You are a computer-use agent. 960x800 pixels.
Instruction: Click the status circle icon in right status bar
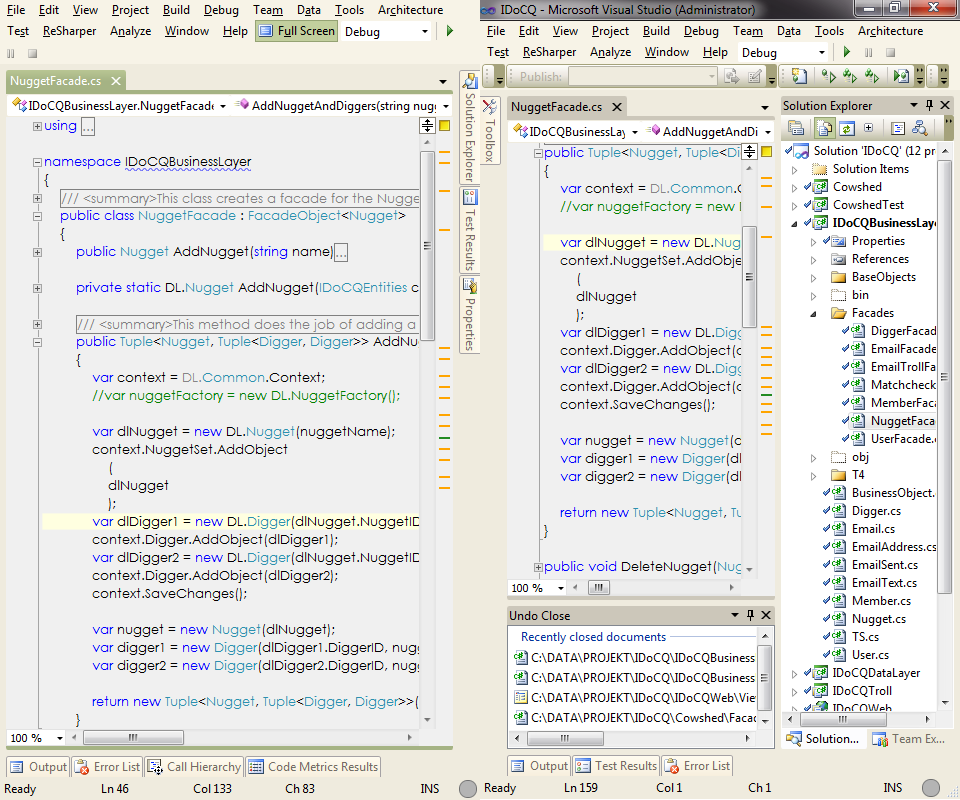tap(931, 788)
